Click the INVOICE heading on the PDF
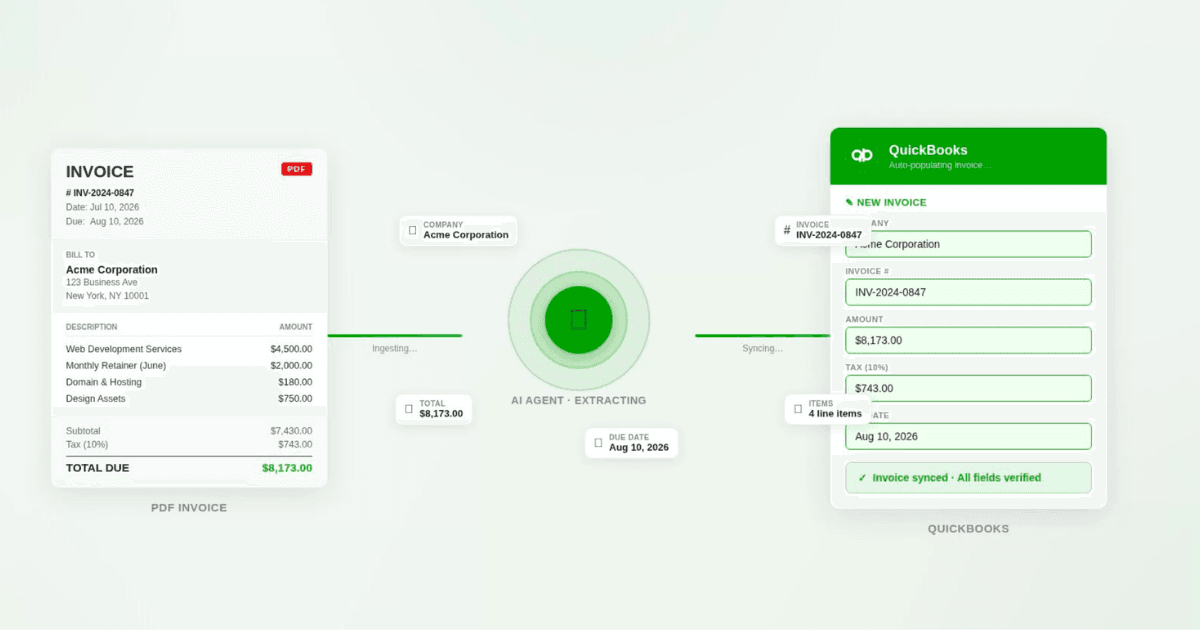1200x630 pixels. pos(100,172)
